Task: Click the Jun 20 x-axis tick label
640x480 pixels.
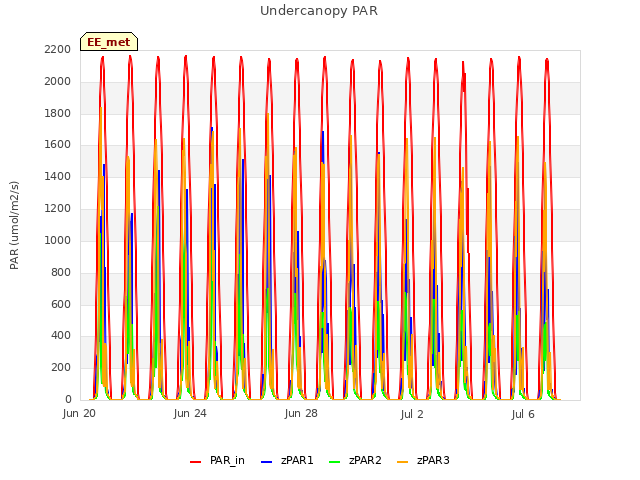Action: tap(79, 414)
